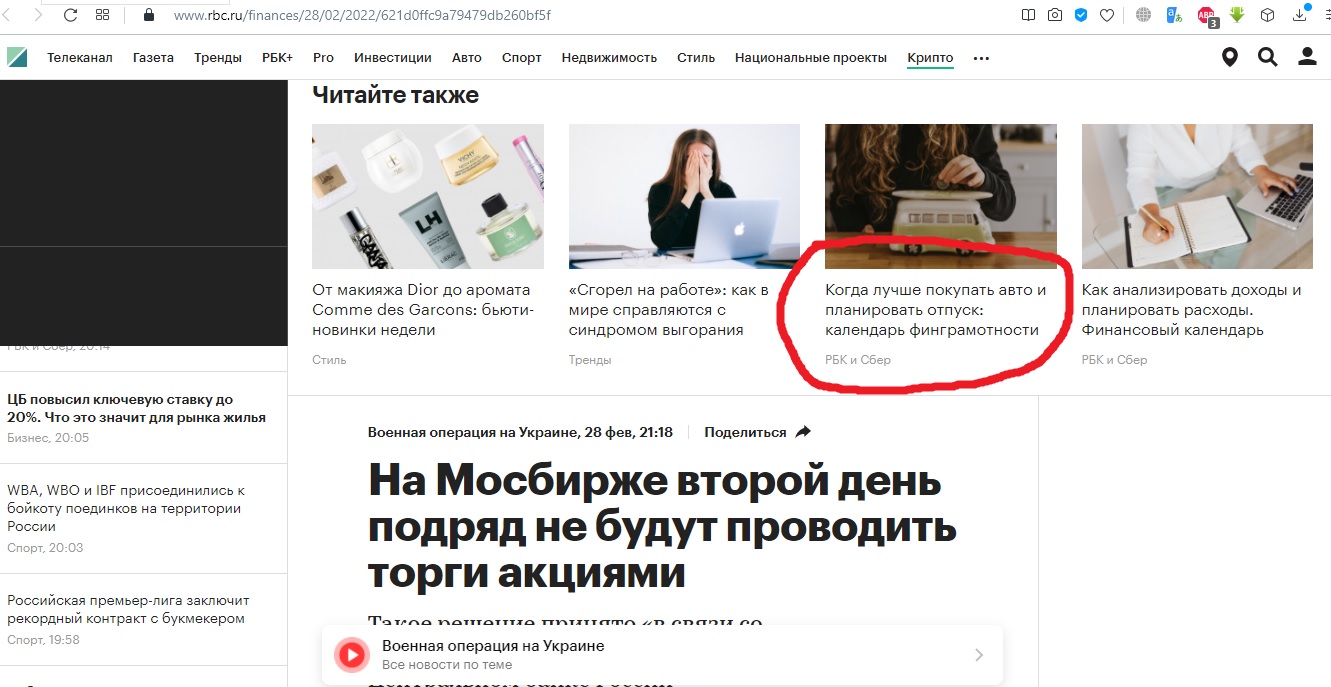This screenshot has height=687, width=1331.
Task: Open the article about buying auto and vacation
Action: 935,310
